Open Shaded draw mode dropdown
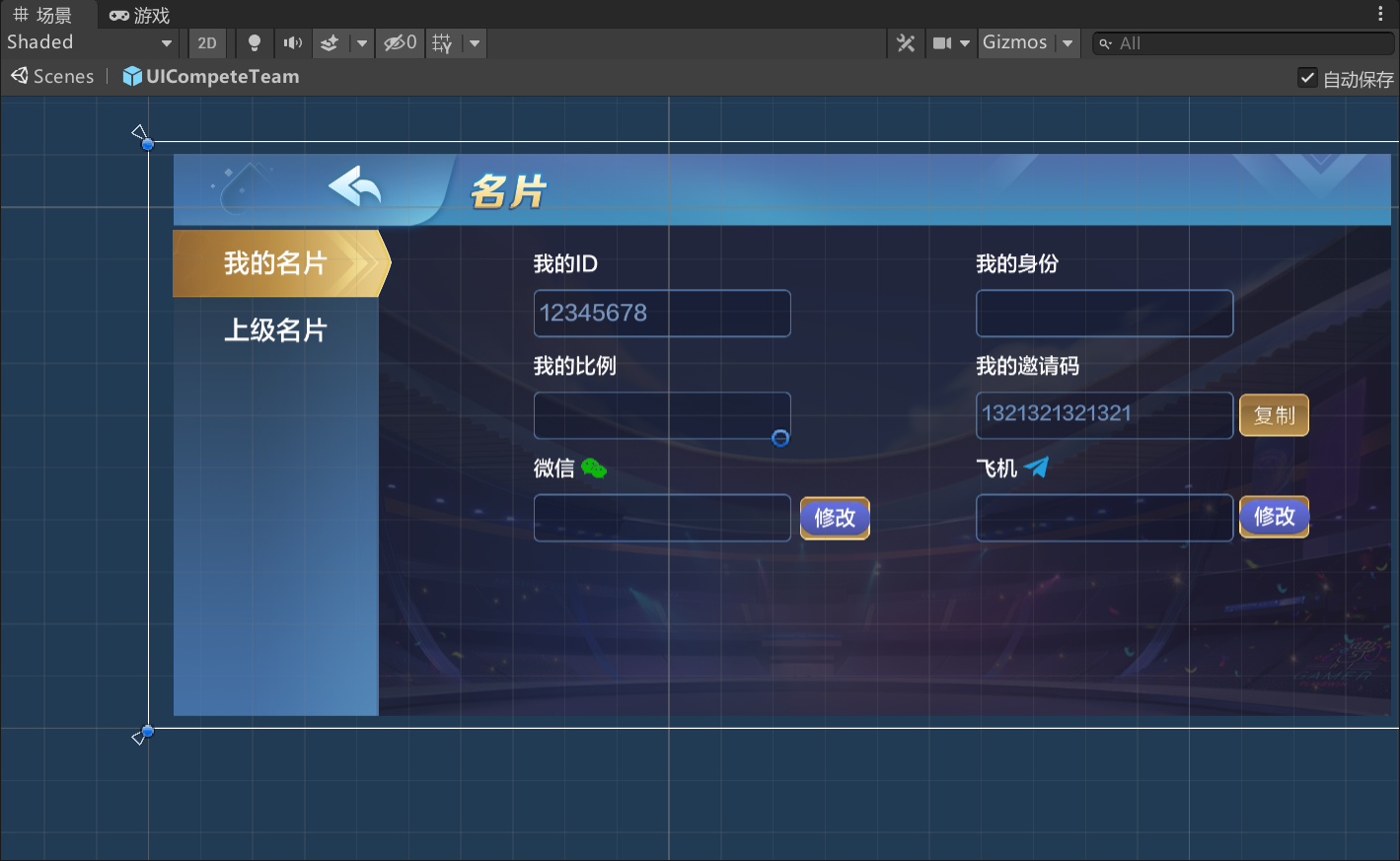The height and width of the screenshot is (861, 1400). (89, 42)
